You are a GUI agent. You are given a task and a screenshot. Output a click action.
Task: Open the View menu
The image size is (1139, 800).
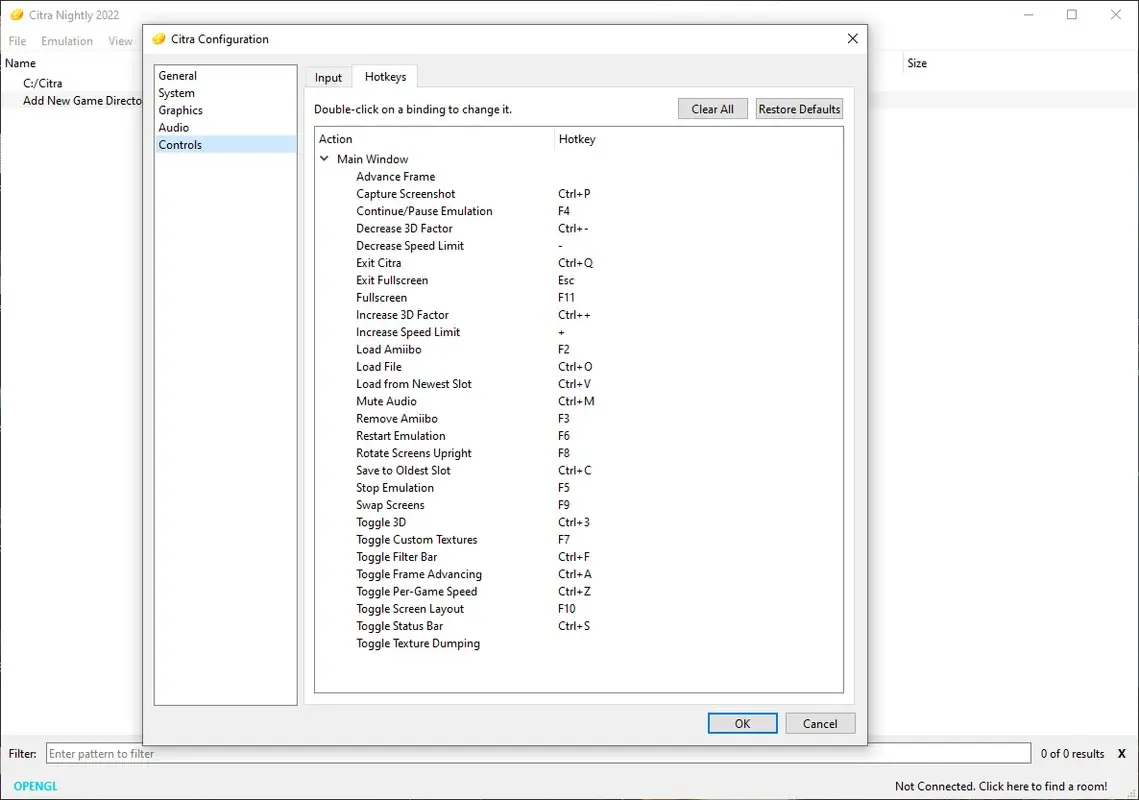click(x=120, y=41)
